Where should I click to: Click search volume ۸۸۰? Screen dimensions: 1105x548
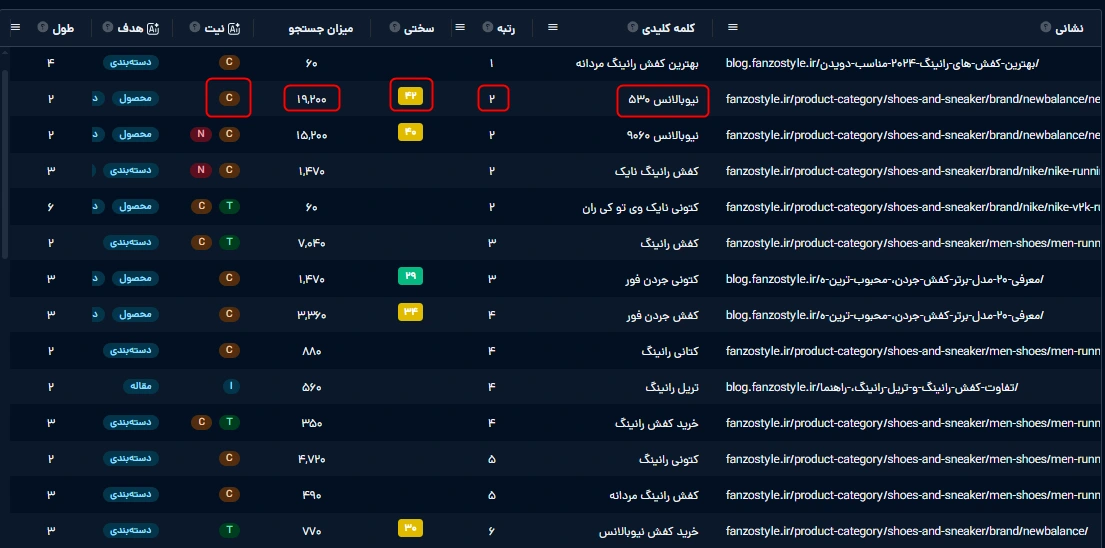(311, 351)
